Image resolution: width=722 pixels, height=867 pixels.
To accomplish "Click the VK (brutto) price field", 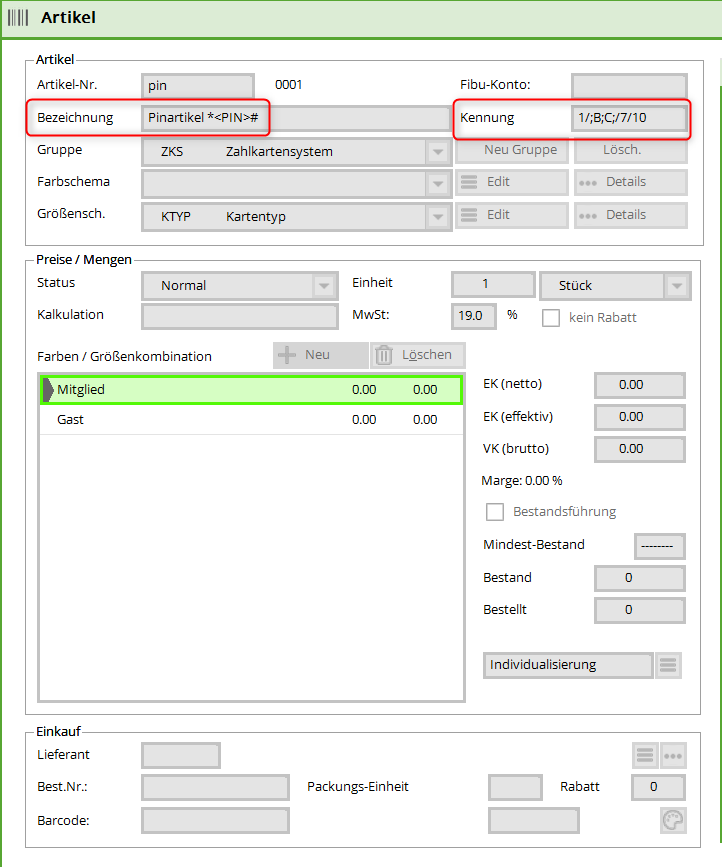I will (640, 449).
